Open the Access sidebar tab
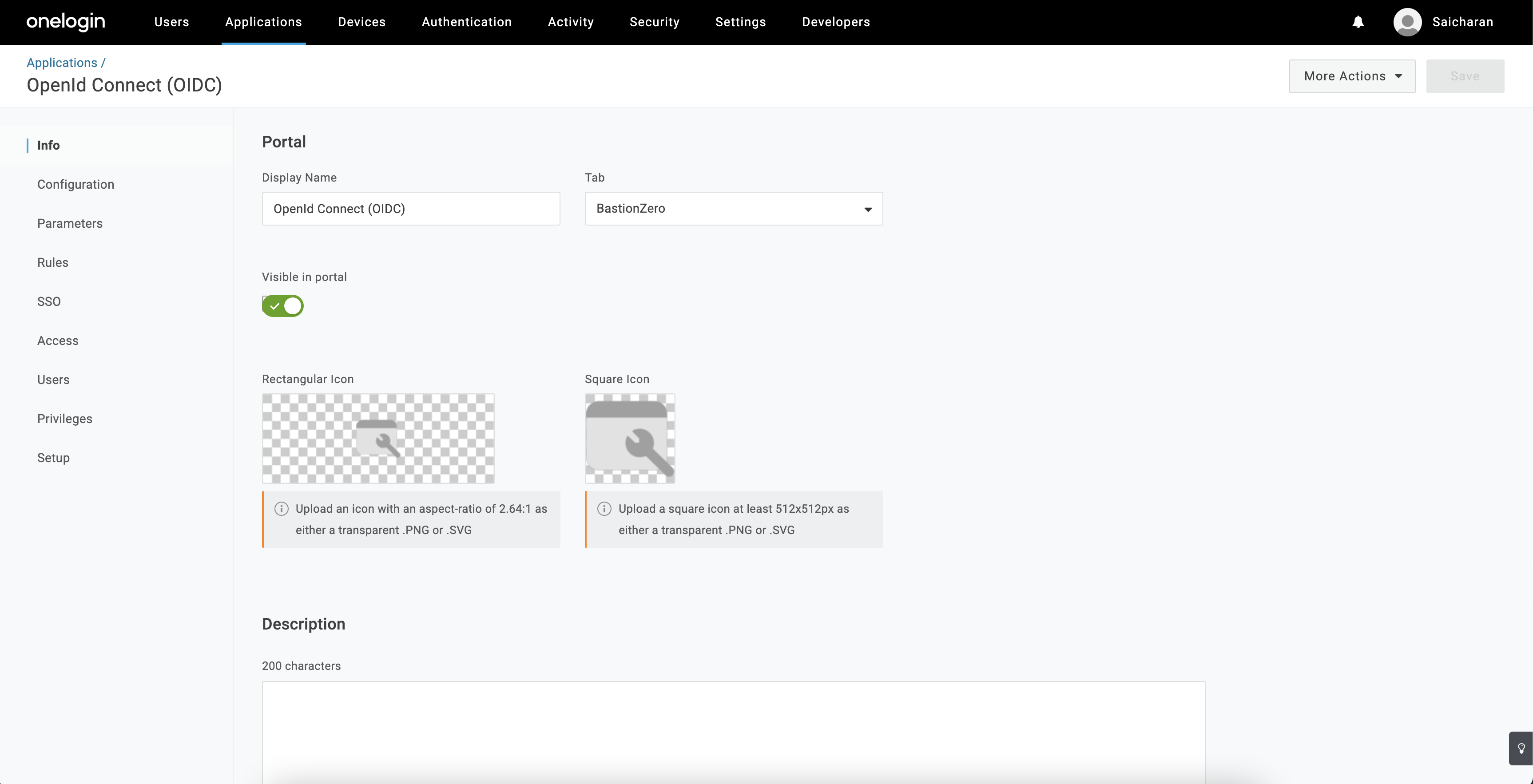The image size is (1533, 784). click(x=58, y=341)
